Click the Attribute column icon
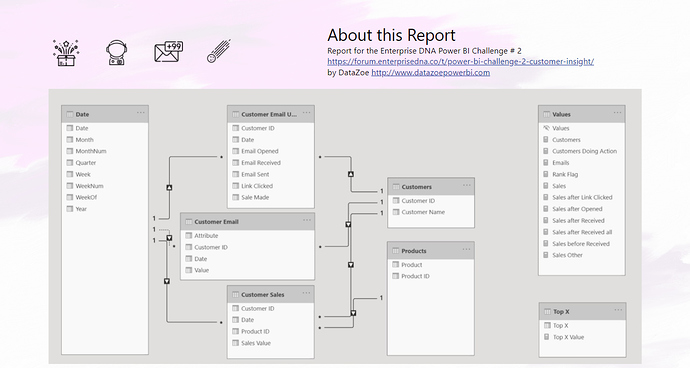The image size is (690, 368). pyautogui.click(x=189, y=236)
